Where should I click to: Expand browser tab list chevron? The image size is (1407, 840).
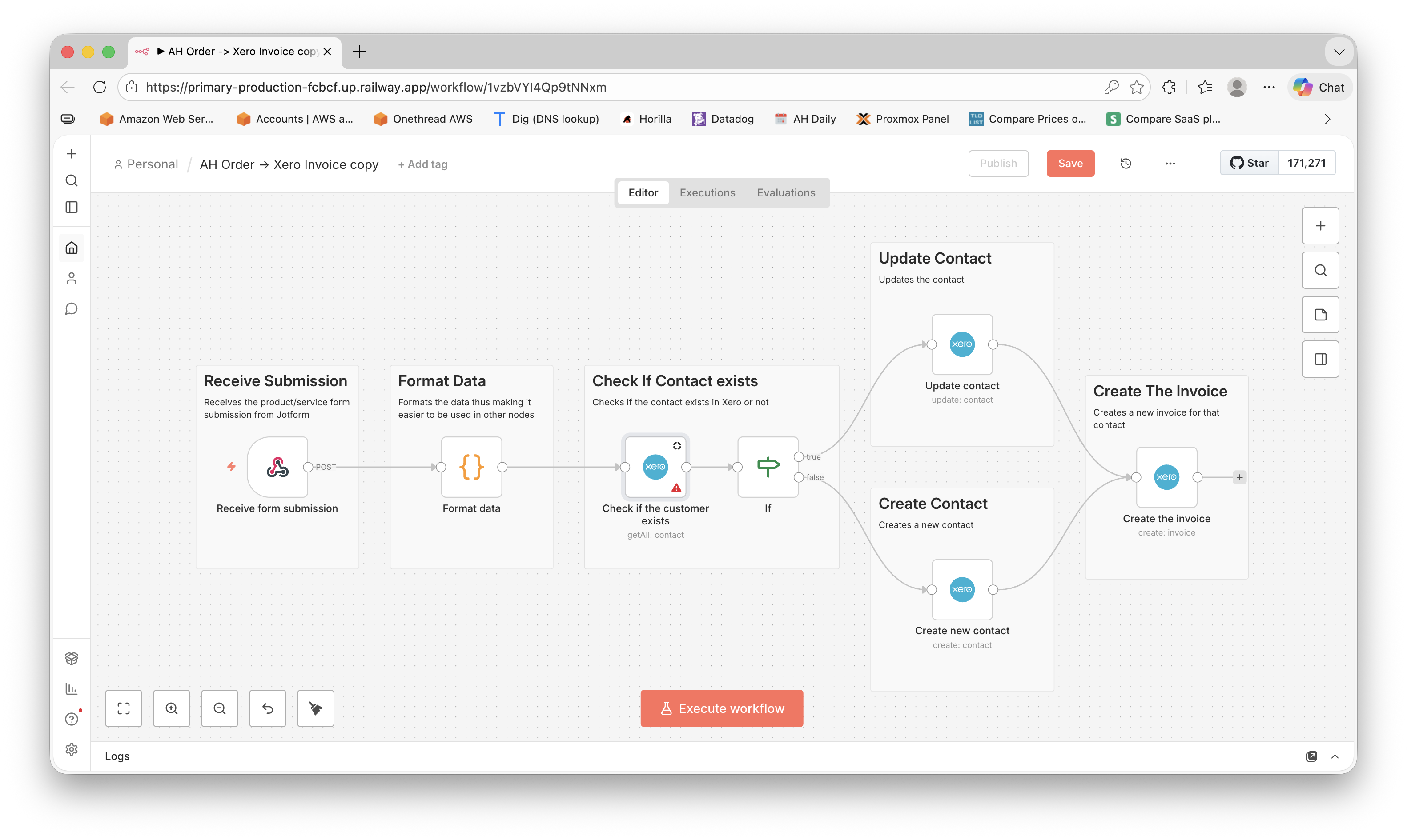1339,52
